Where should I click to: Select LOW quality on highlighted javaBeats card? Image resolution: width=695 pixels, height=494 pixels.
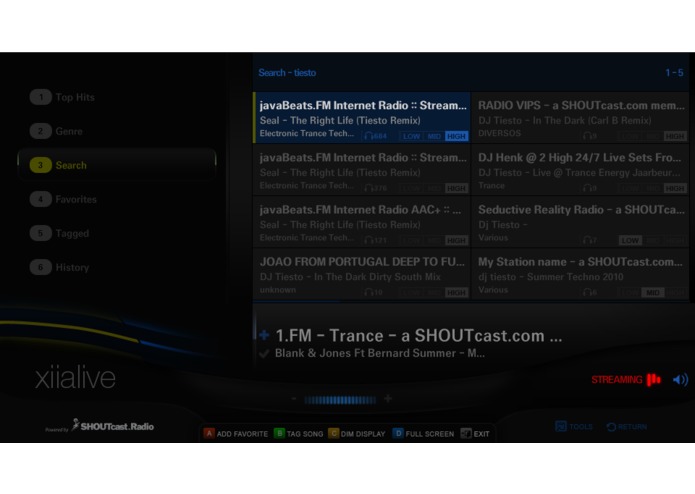click(411, 136)
